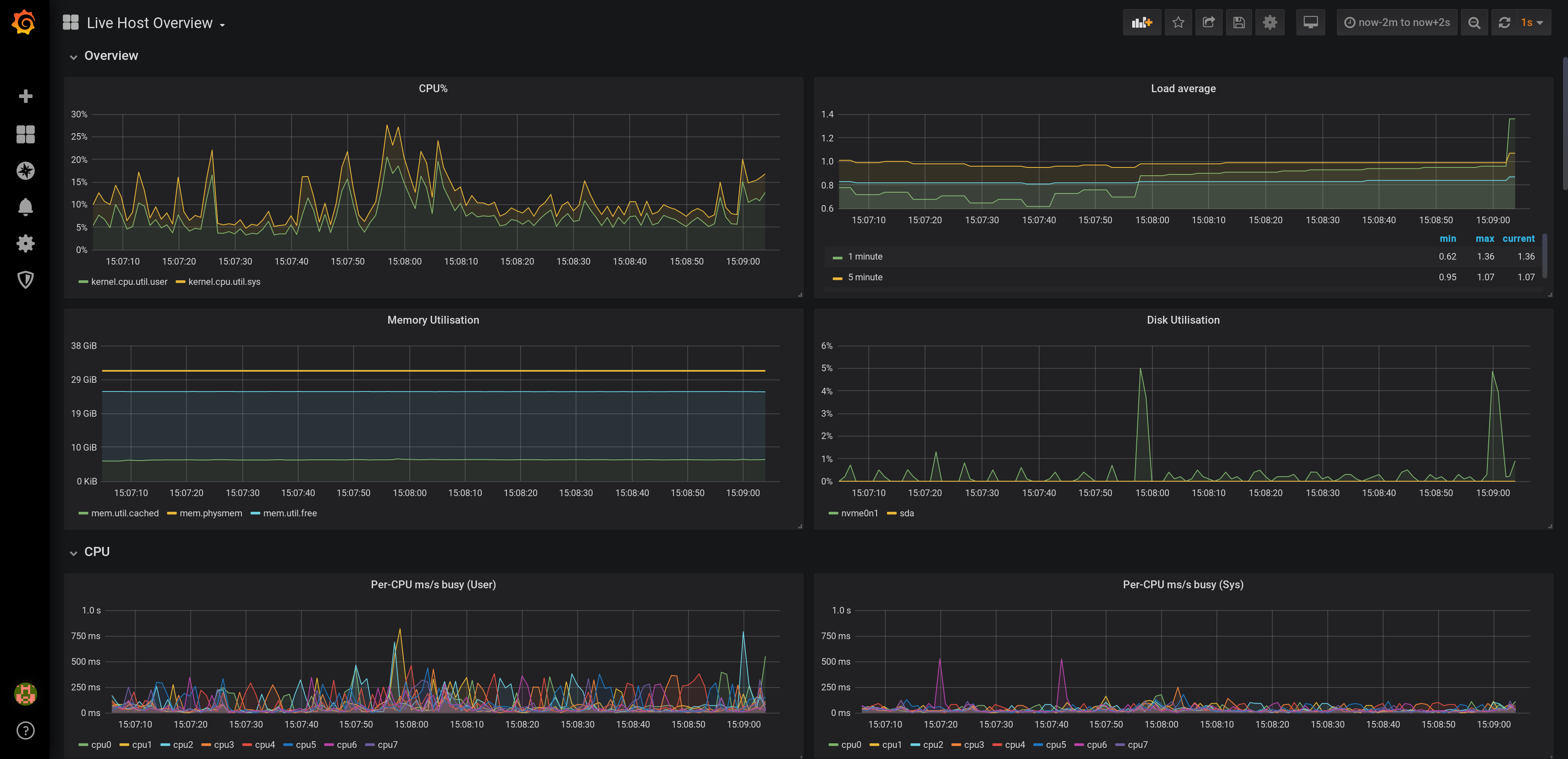Share the dashboard with the export icon
Screen dimensions: 1568x759
click(1209, 22)
